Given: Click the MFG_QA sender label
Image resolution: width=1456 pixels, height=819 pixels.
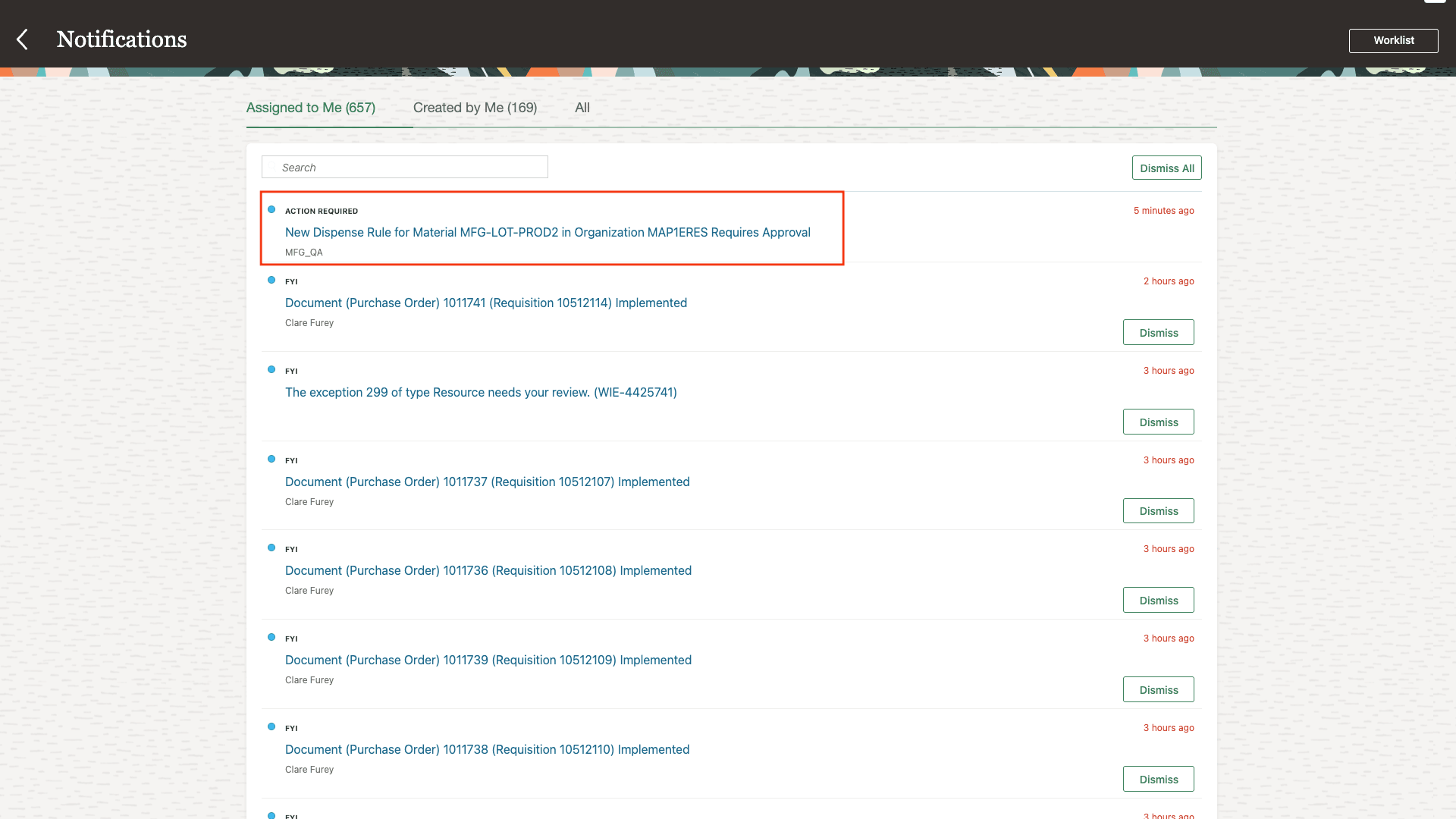Looking at the screenshot, I should coord(304,253).
